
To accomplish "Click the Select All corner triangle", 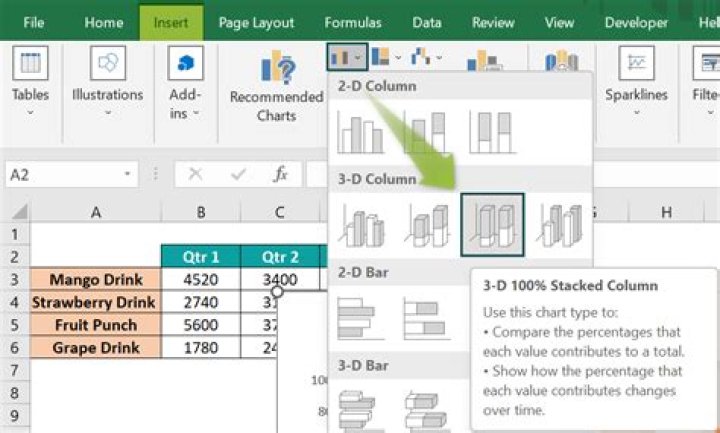I will tap(19, 212).
